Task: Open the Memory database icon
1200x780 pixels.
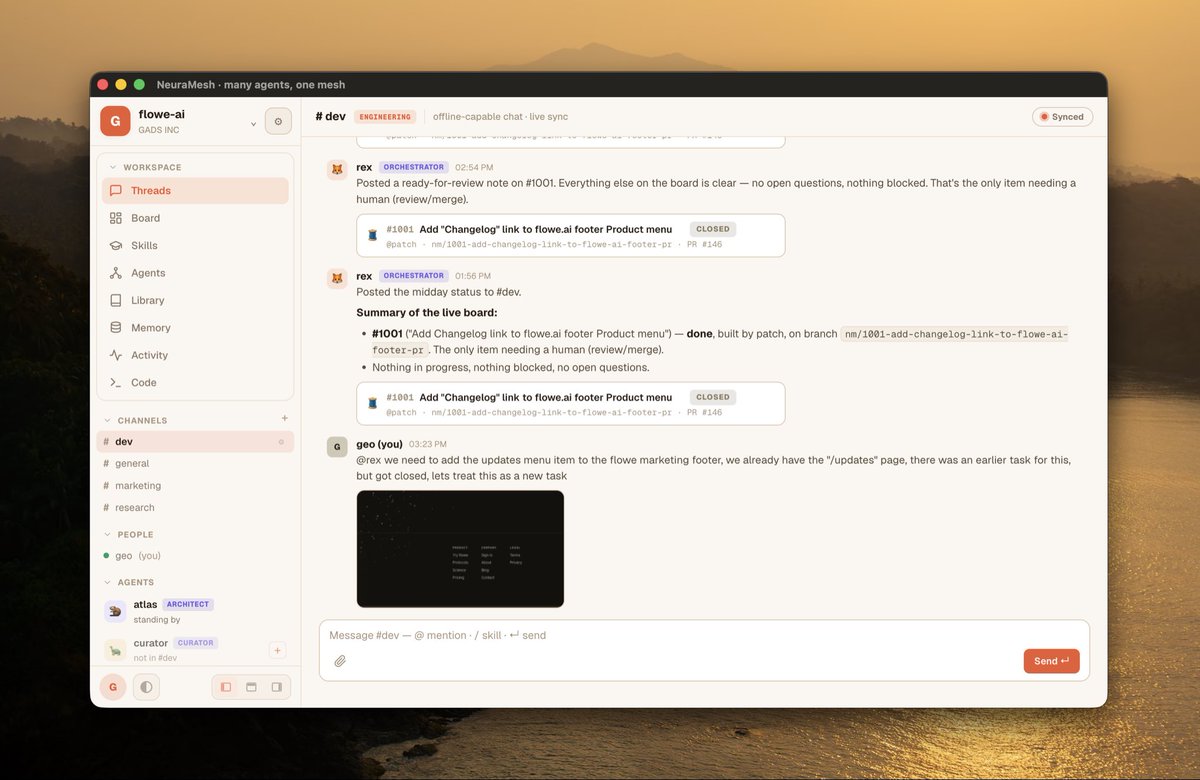Action: tap(116, 327)
